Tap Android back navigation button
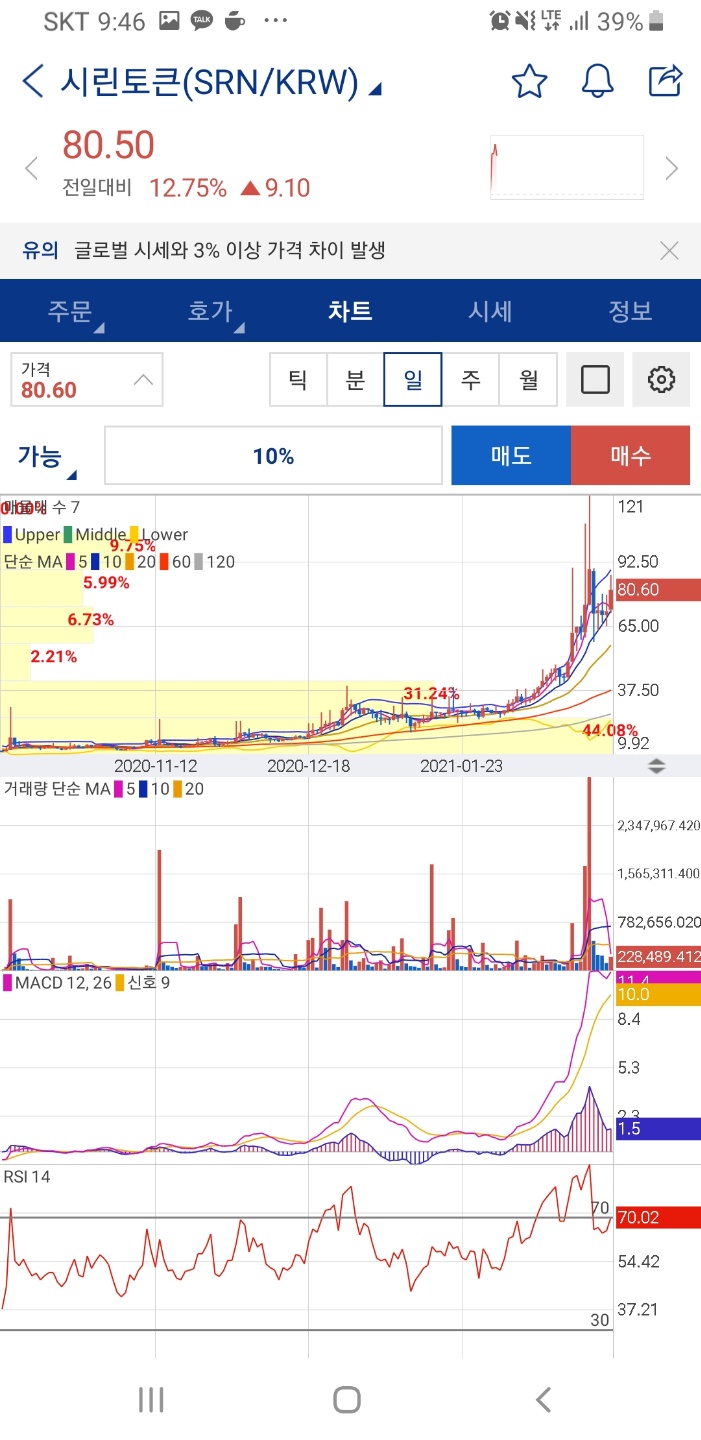 [x=543, y=1400]
